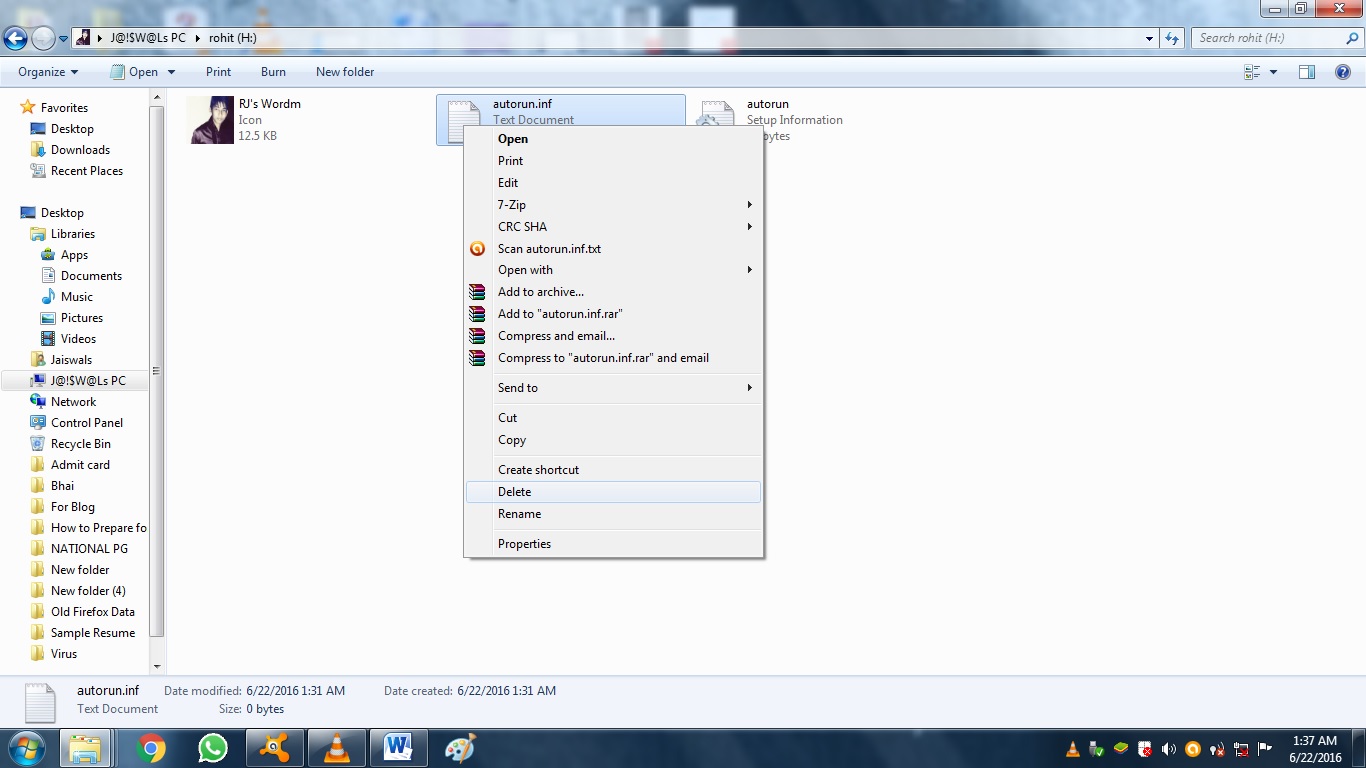Image resolution: width=1366 pixels, height=768 pixels.
Task: Open Explorer Help via the question mark icon
Action: point(1342,71)
